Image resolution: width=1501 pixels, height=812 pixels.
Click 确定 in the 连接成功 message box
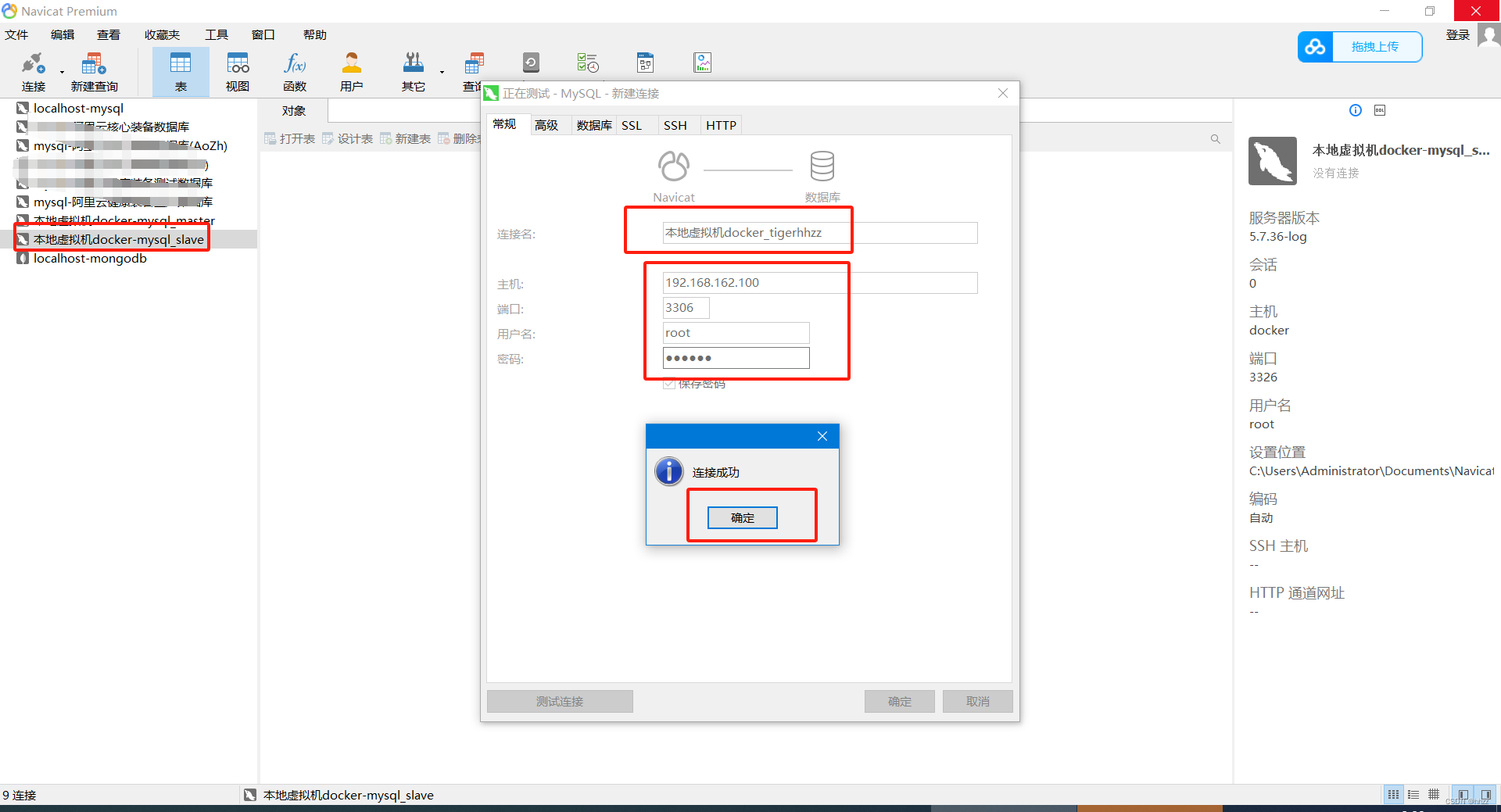[x=743, y=518]
